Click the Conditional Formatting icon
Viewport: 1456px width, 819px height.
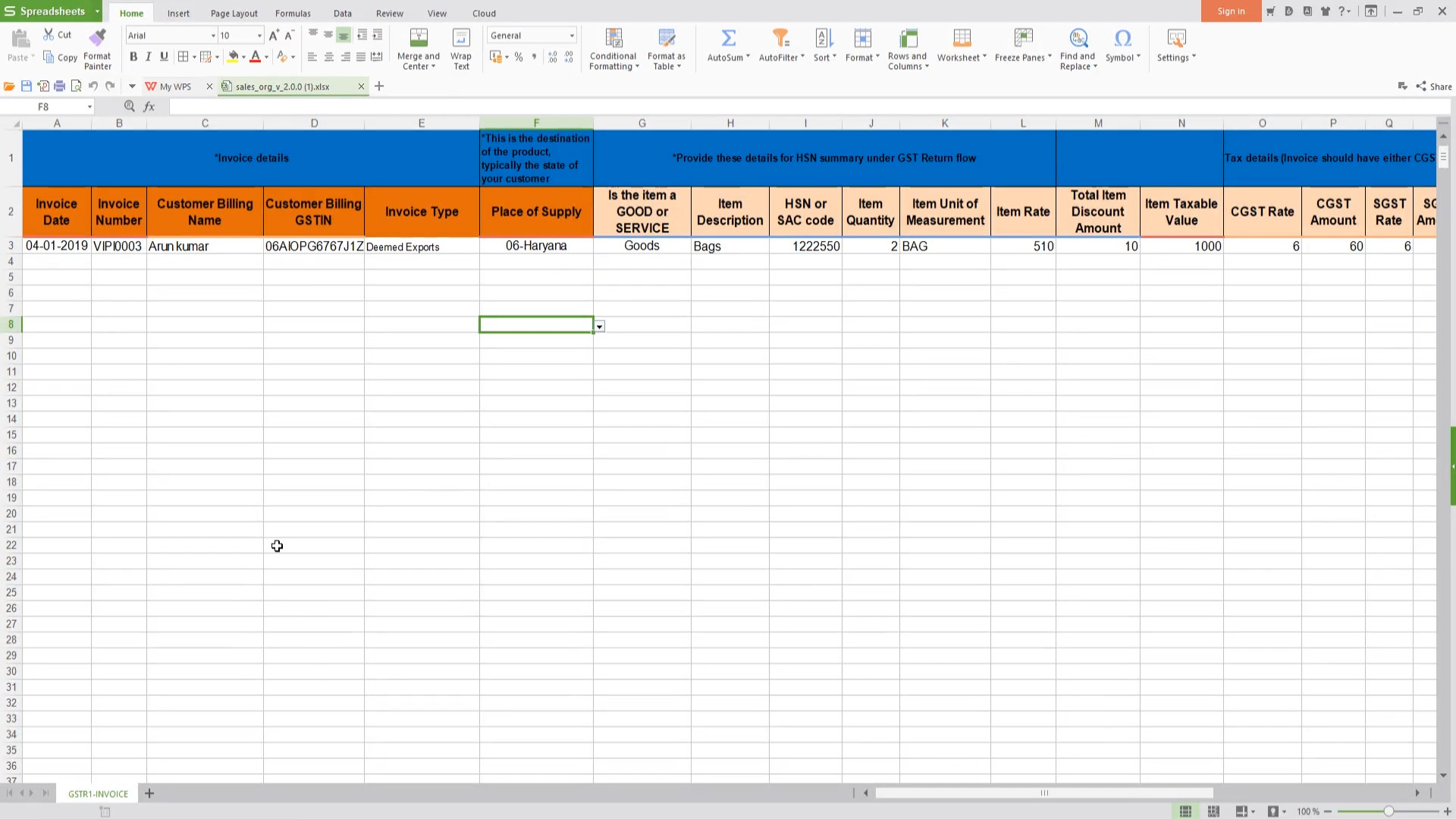coord(613,38)
